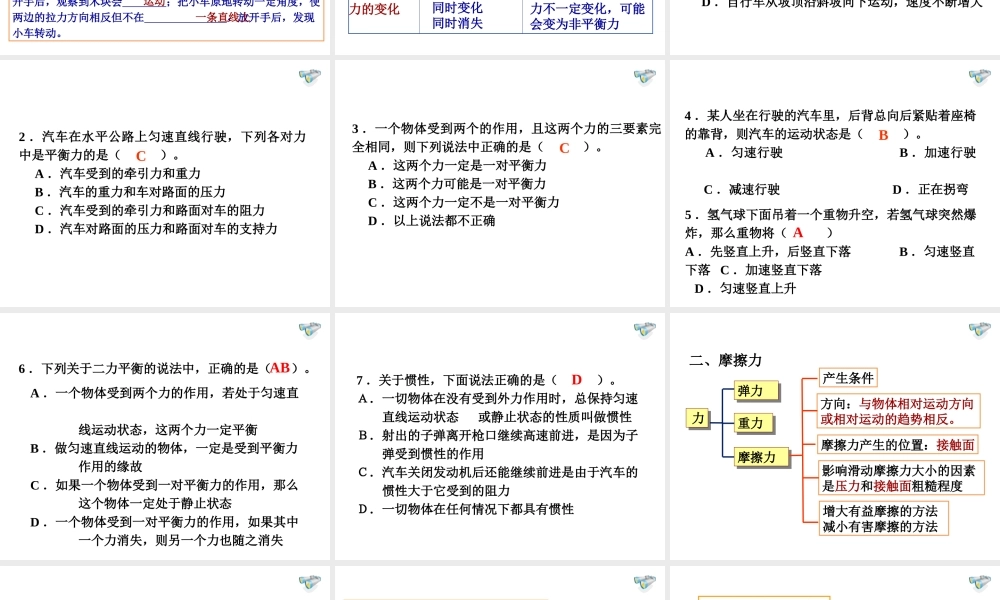Click the table cell 力不一定变化，可能会变为非平衡力
1000x600 pixels.
point(587,16)
